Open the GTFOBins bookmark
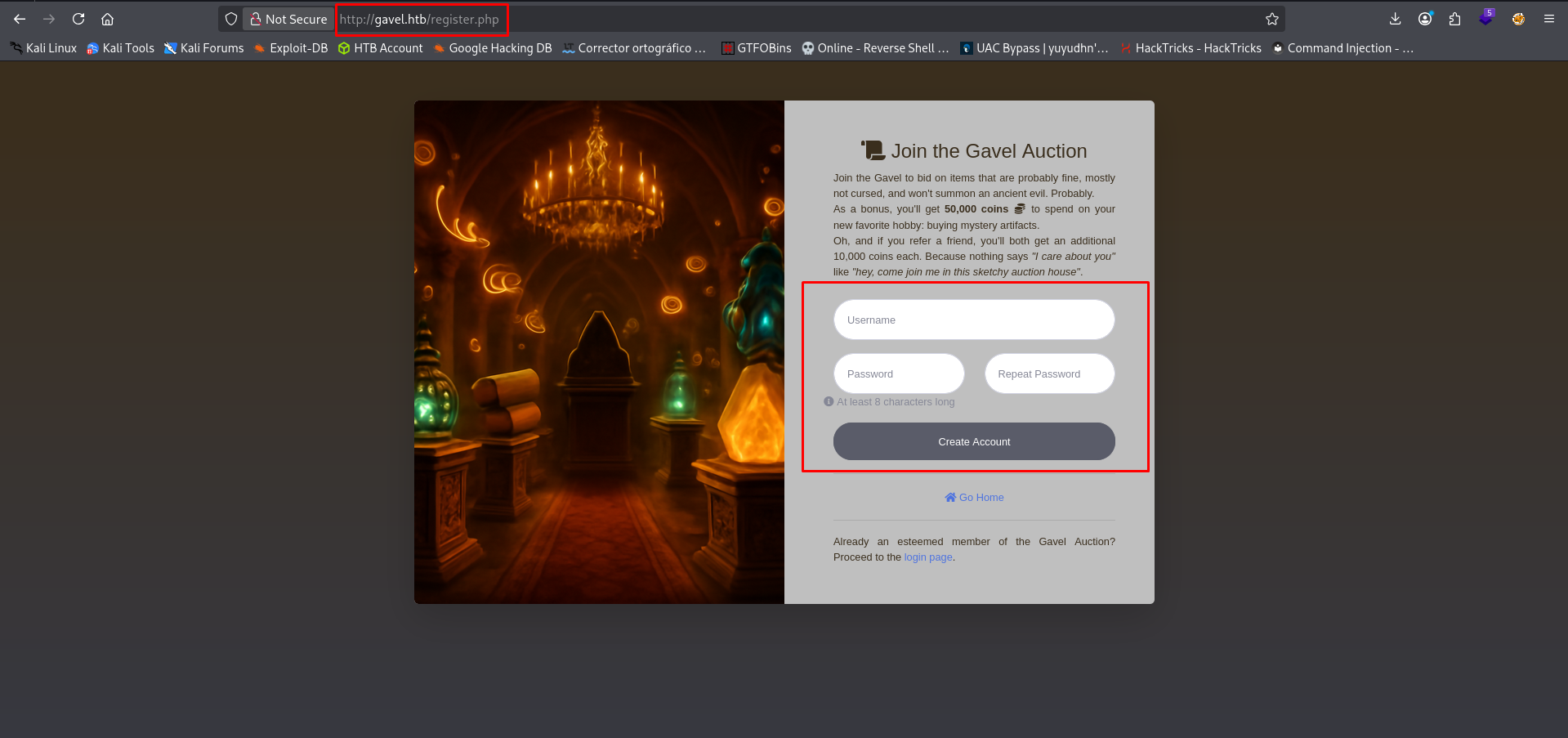The image size is (1568, 738). click(x=756, y=48)
